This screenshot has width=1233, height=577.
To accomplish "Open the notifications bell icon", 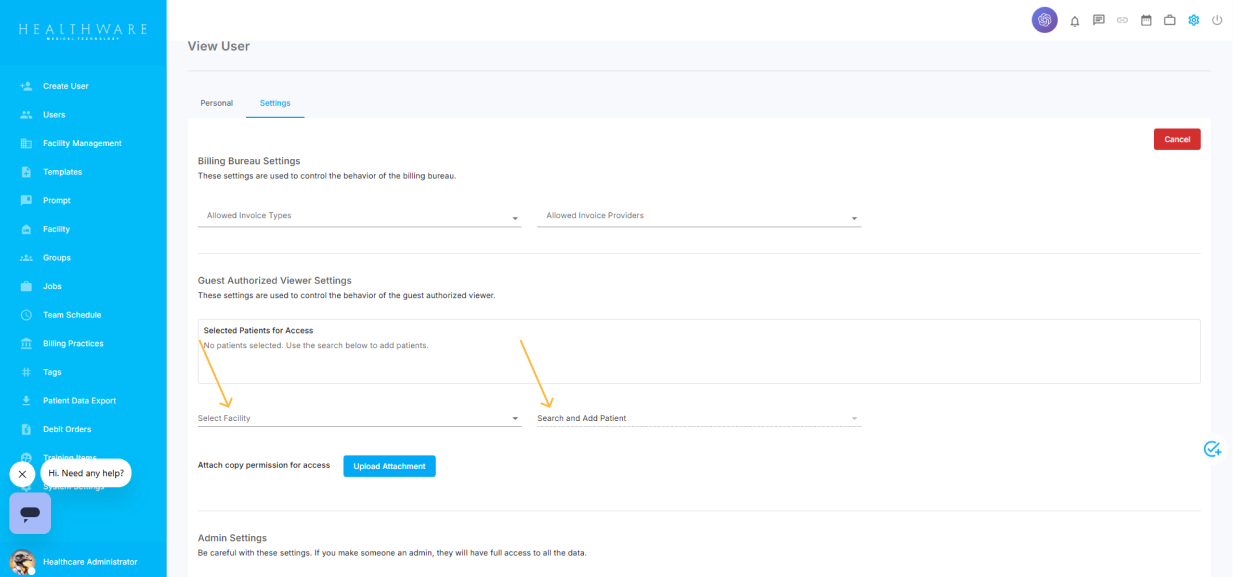I will pyautogui.click(x=1075, y=20).
